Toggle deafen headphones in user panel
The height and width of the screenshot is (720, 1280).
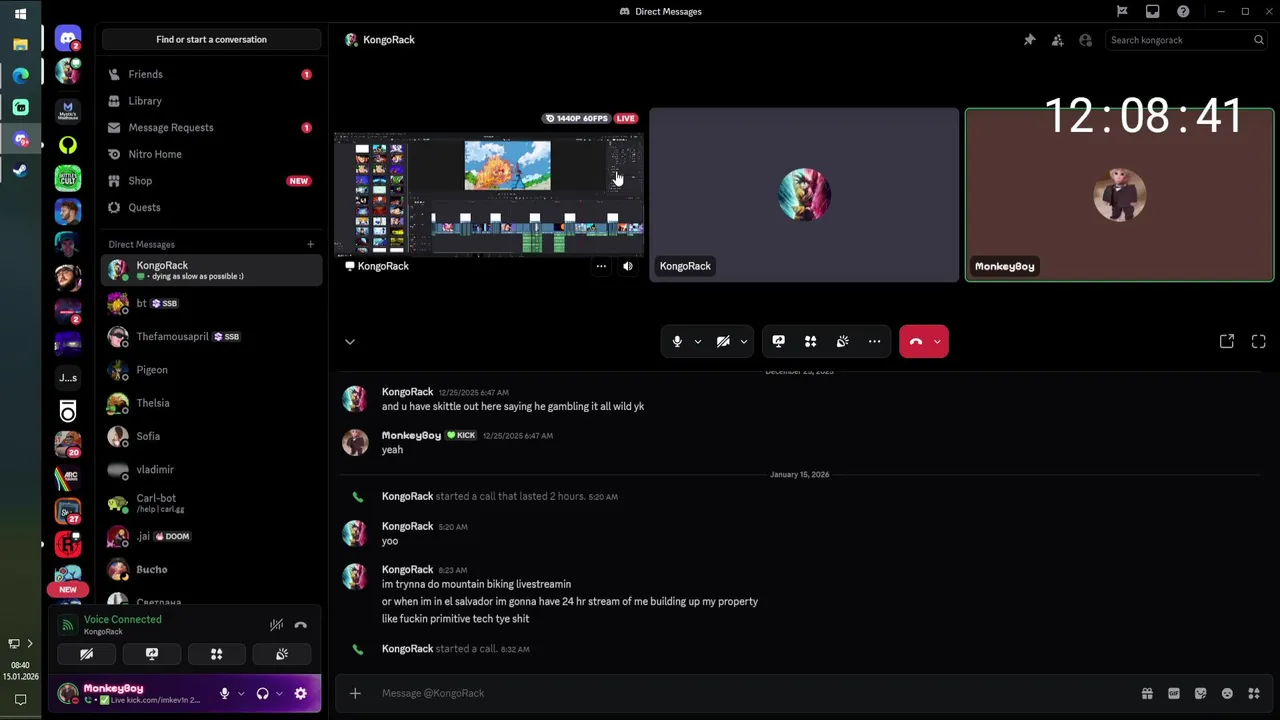coord(262,693)
